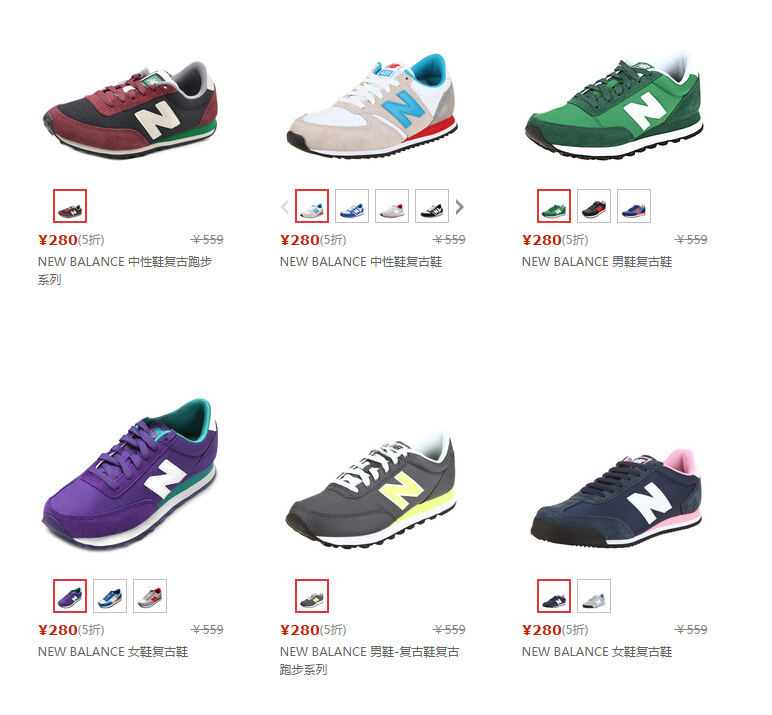Select the blue shoe color thumbnail in carousel
The width and height of the screenshot is (772, 715).
point(352,206)
